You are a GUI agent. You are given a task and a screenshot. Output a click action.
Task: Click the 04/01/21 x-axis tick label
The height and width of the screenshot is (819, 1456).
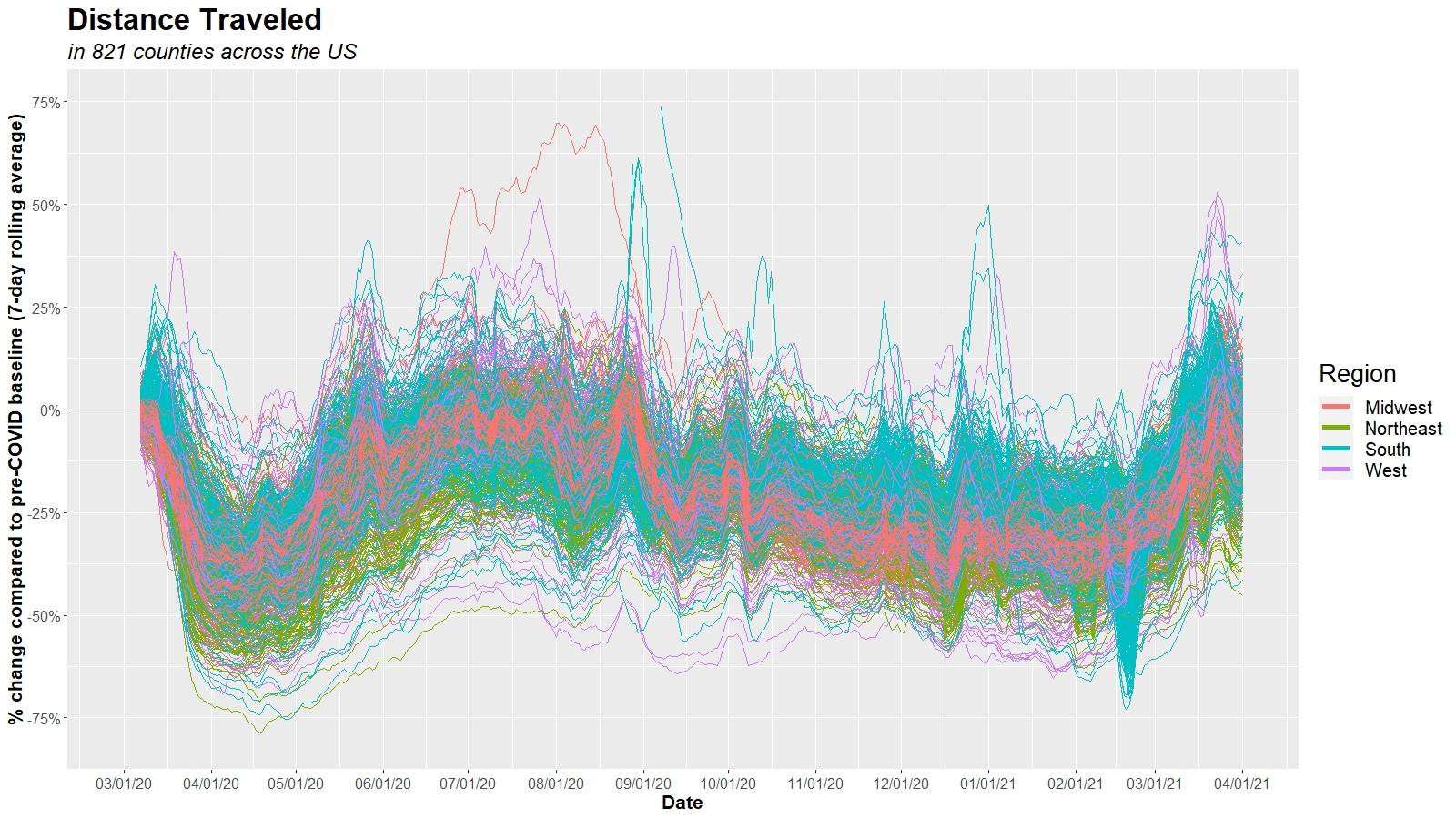pyautogui.click(x=1241, y=784)
